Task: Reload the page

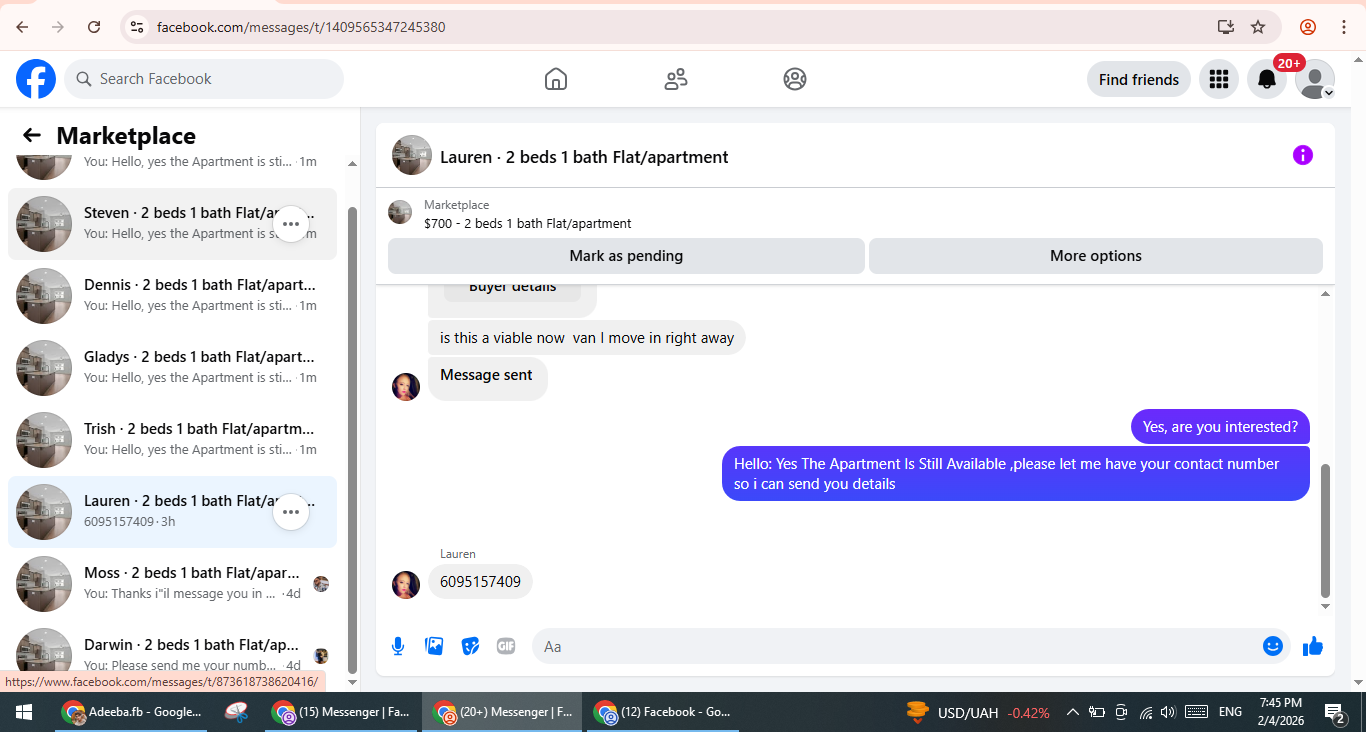Action: [x=94, y=27]
